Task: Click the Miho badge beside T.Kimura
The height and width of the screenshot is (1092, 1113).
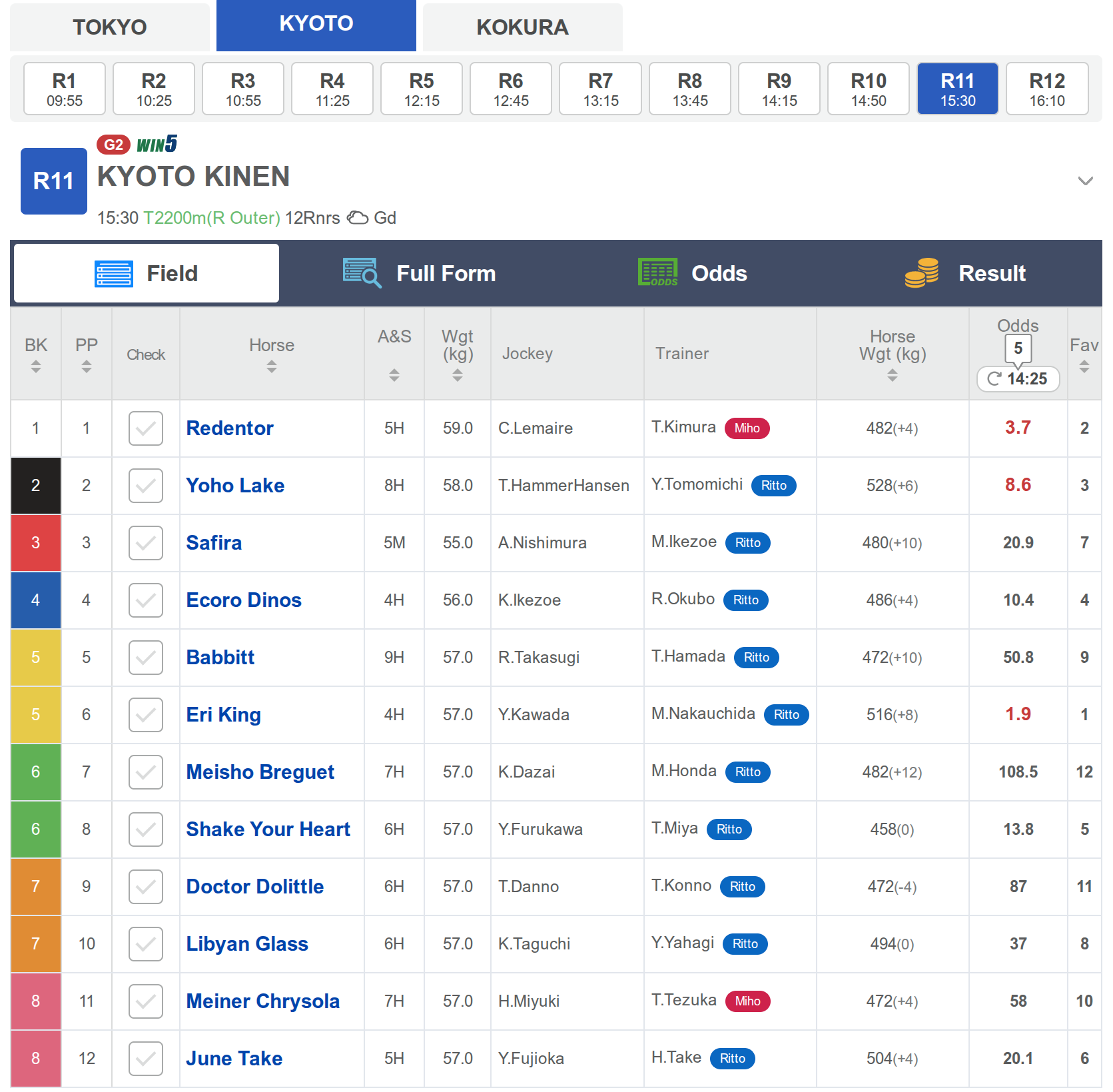Action: [747, 428]
